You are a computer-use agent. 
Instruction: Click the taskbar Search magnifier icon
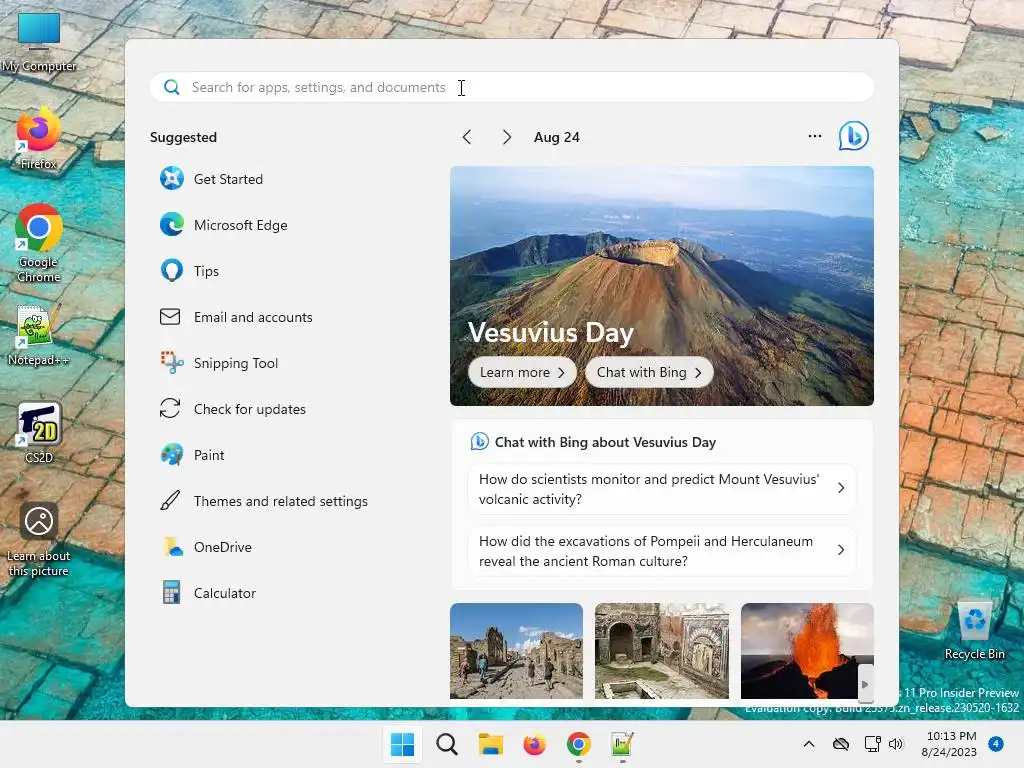click(x=447, y=744)
